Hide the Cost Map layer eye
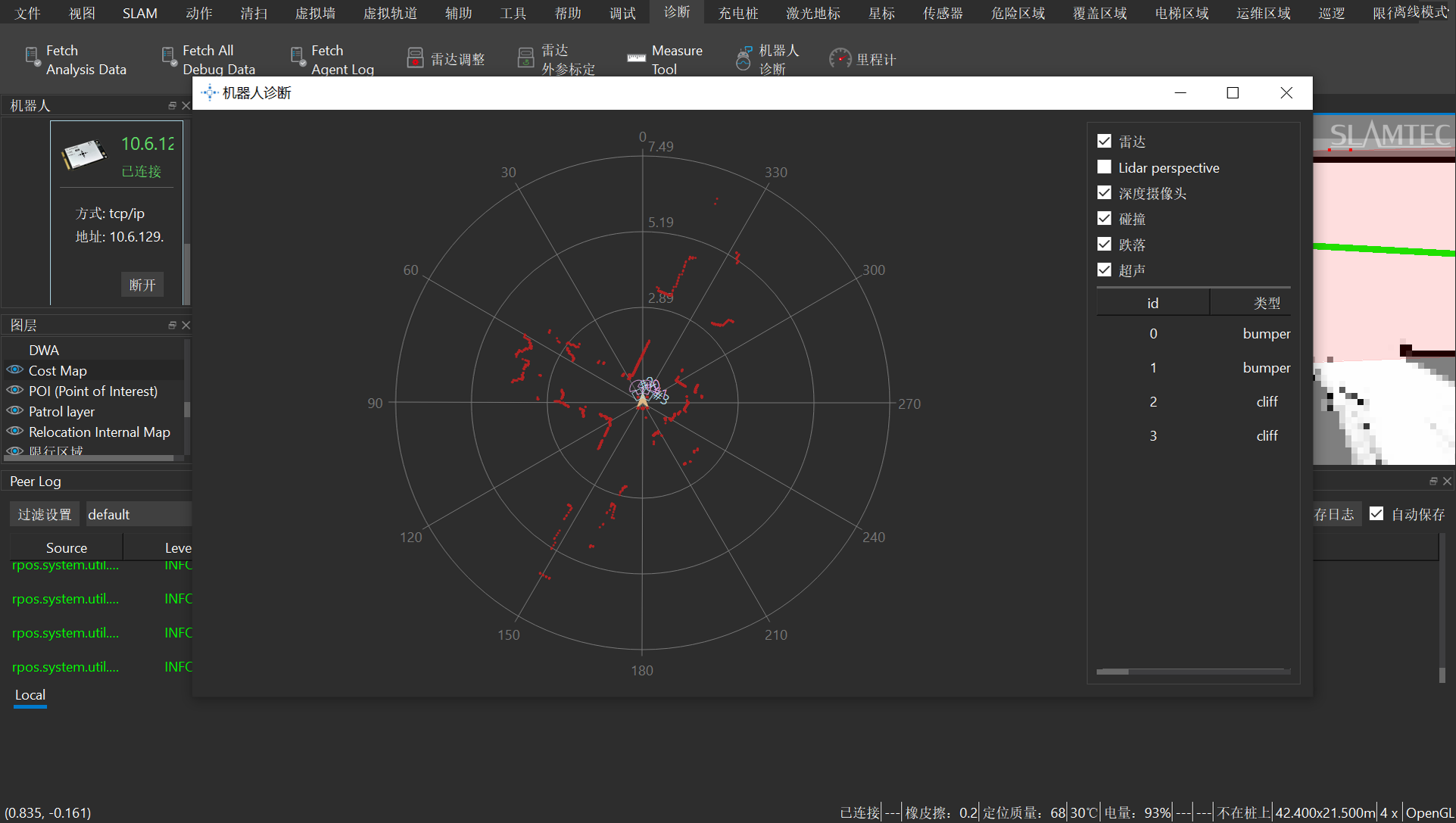Screen dimensions: 1456x823 click(15, 370)
